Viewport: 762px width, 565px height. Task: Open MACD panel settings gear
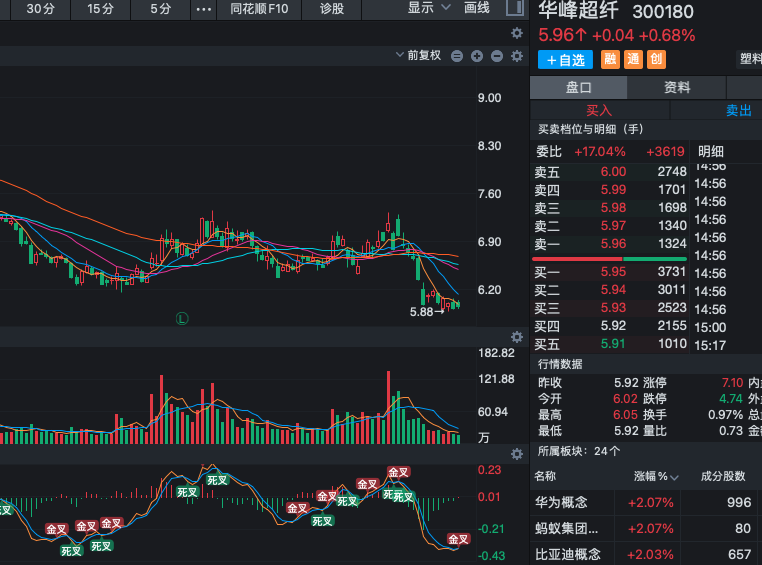517,454
